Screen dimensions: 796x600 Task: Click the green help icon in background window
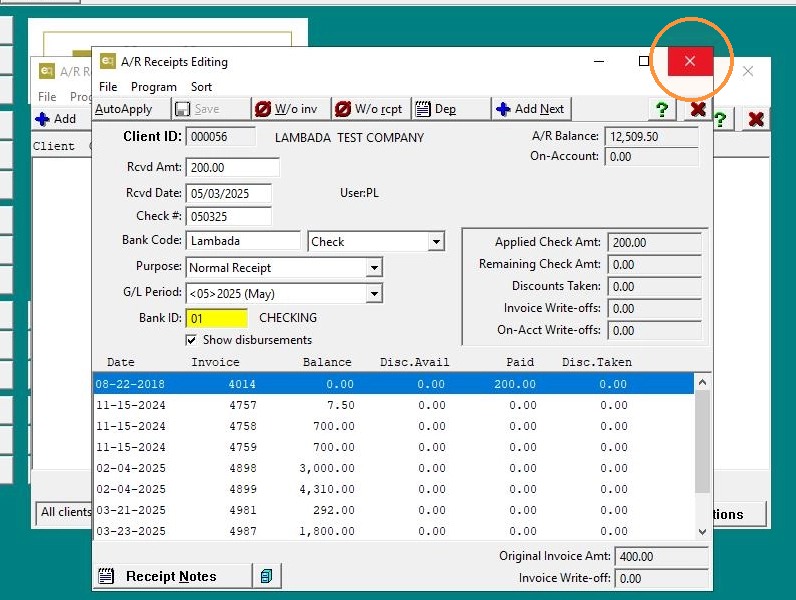click(720, 120)
